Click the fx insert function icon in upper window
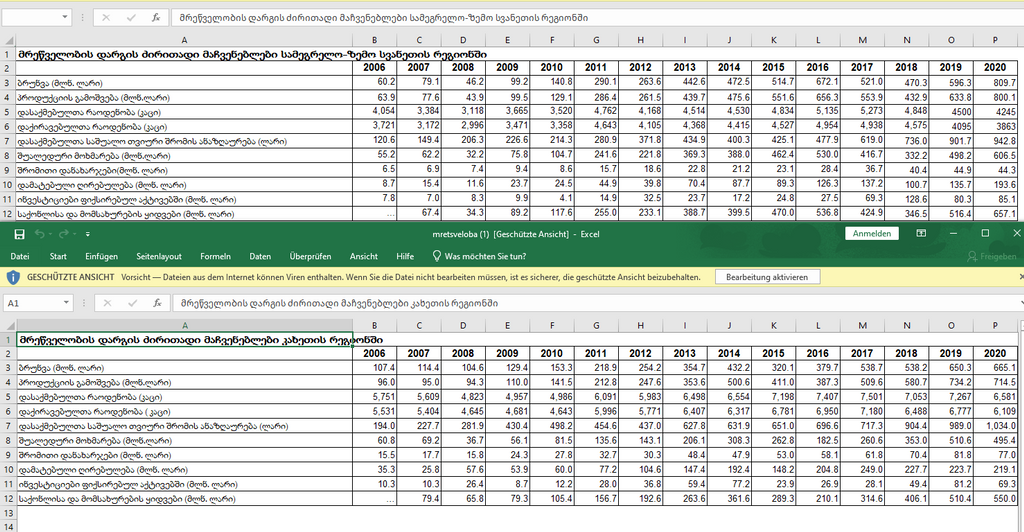The width and height of the screenshot is (1024, 532). tap(156, 18)
